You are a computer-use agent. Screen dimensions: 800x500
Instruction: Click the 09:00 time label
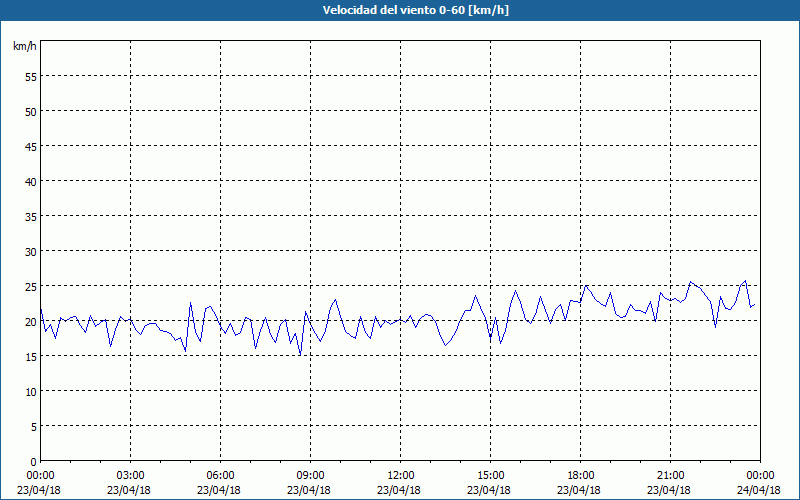(310, 476)
